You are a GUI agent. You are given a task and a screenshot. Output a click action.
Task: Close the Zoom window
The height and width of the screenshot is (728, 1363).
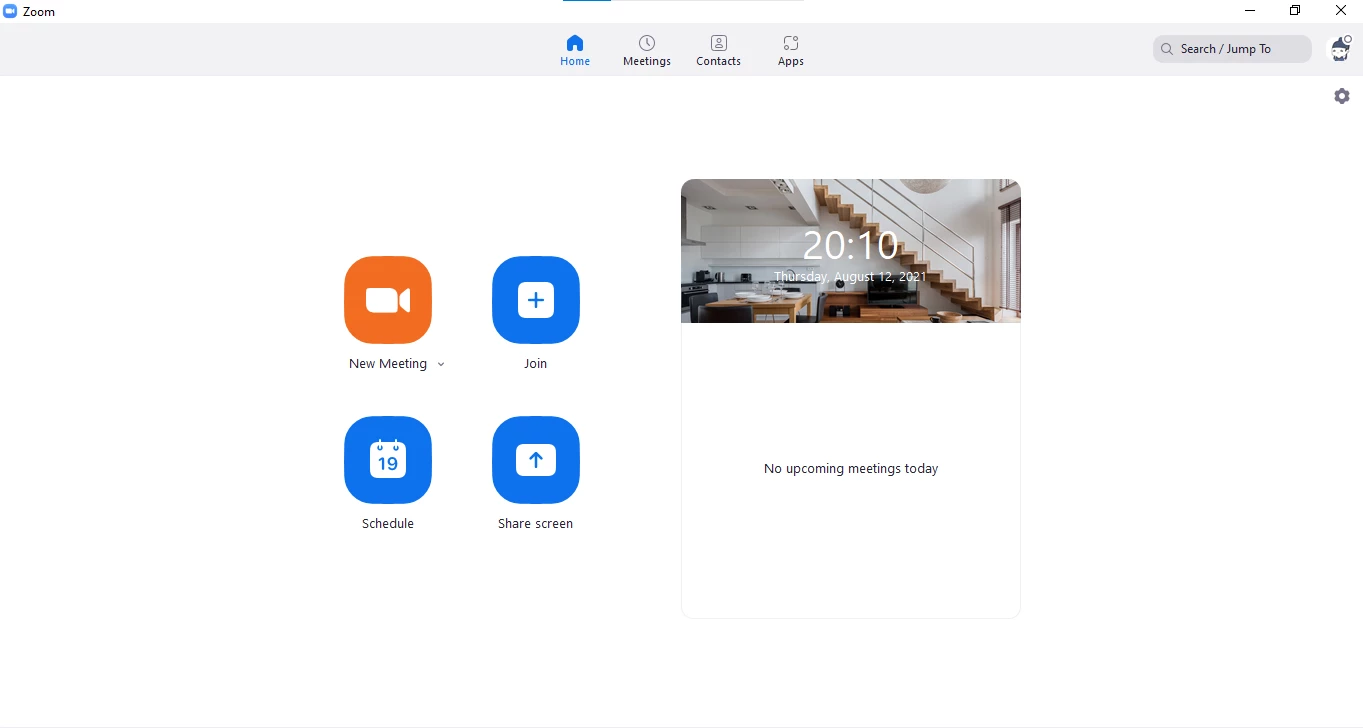[1341, 11]
